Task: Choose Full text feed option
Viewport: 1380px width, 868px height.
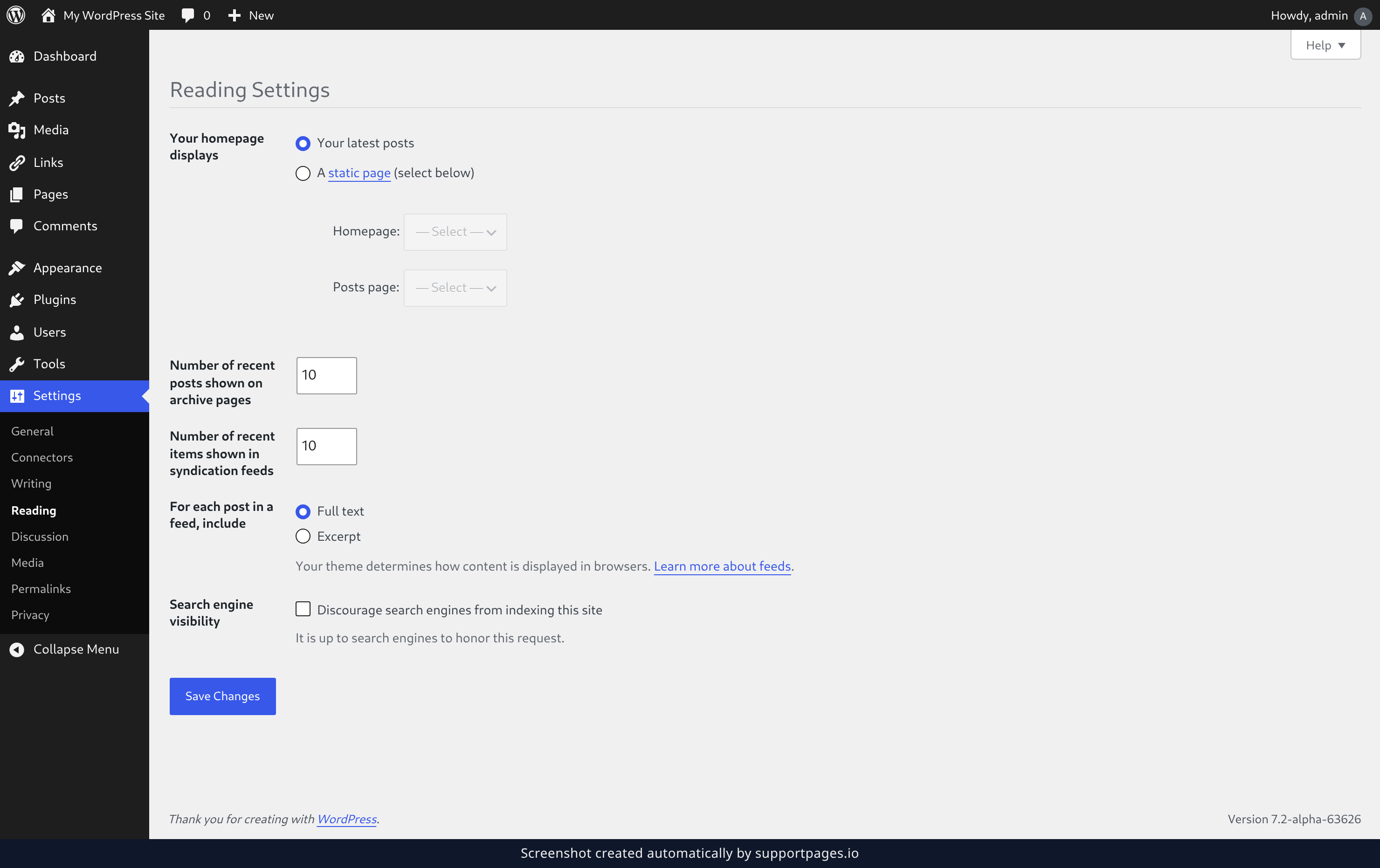Action: [x=303, y=511]
